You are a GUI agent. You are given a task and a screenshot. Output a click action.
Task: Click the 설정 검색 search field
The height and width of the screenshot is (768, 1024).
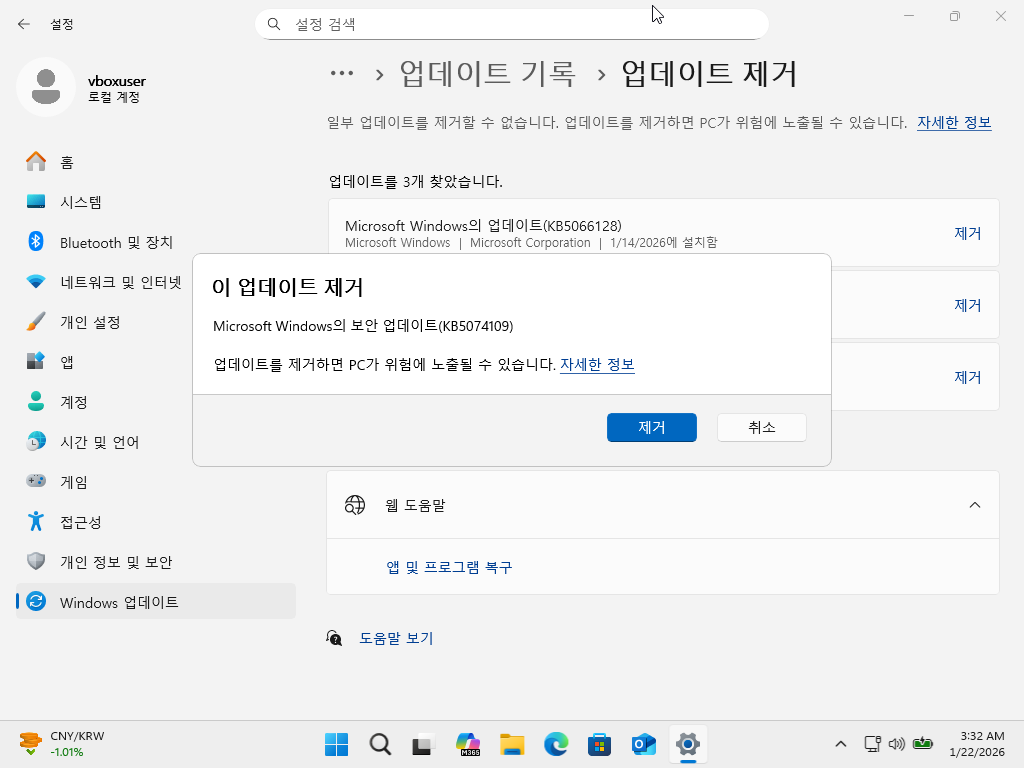(x=511, y=24)
